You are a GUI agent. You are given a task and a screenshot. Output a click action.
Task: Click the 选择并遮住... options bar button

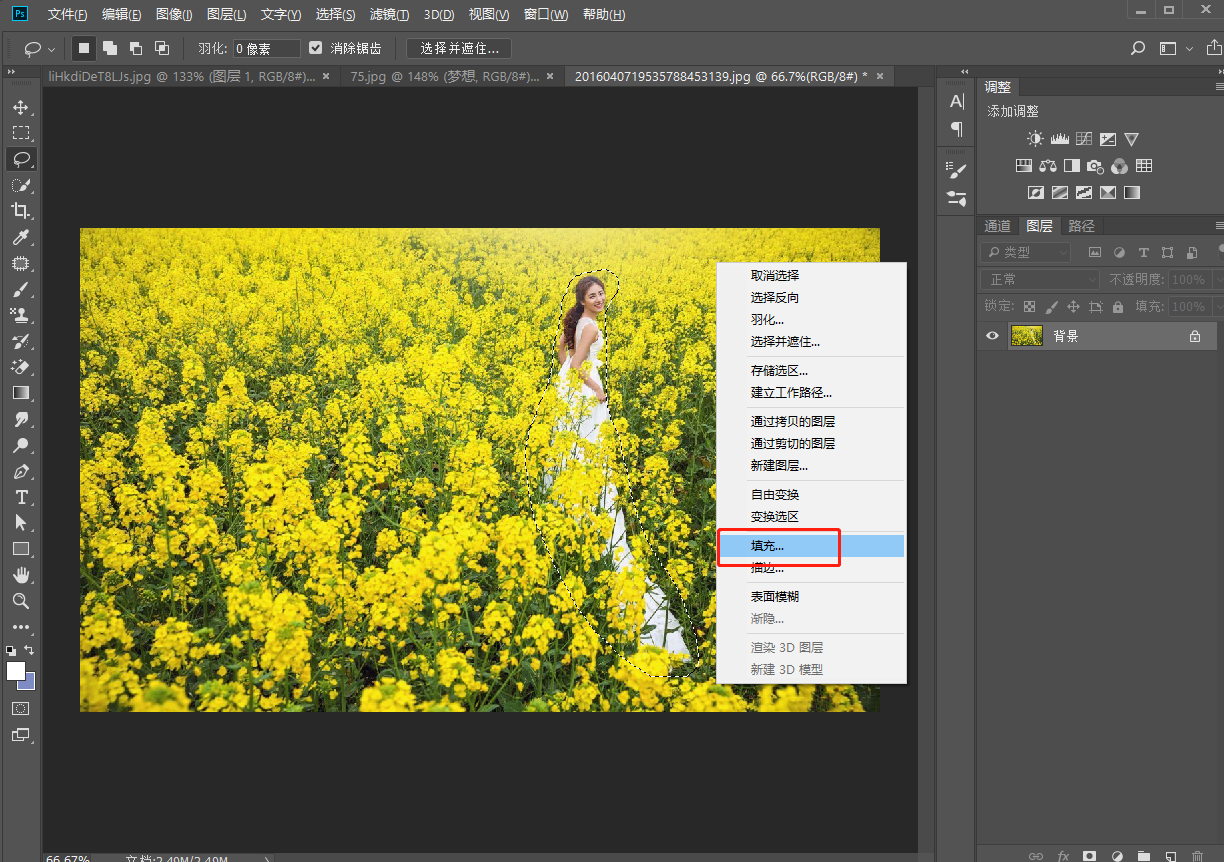459,48
